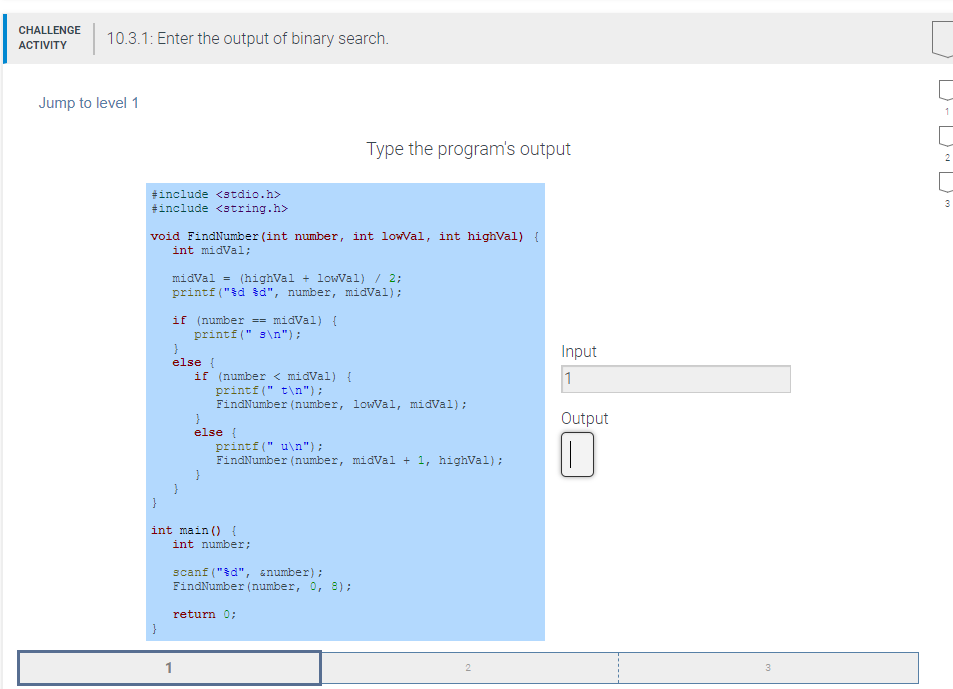Click segment 3 of the level progress bar

[x=767, y=667]
